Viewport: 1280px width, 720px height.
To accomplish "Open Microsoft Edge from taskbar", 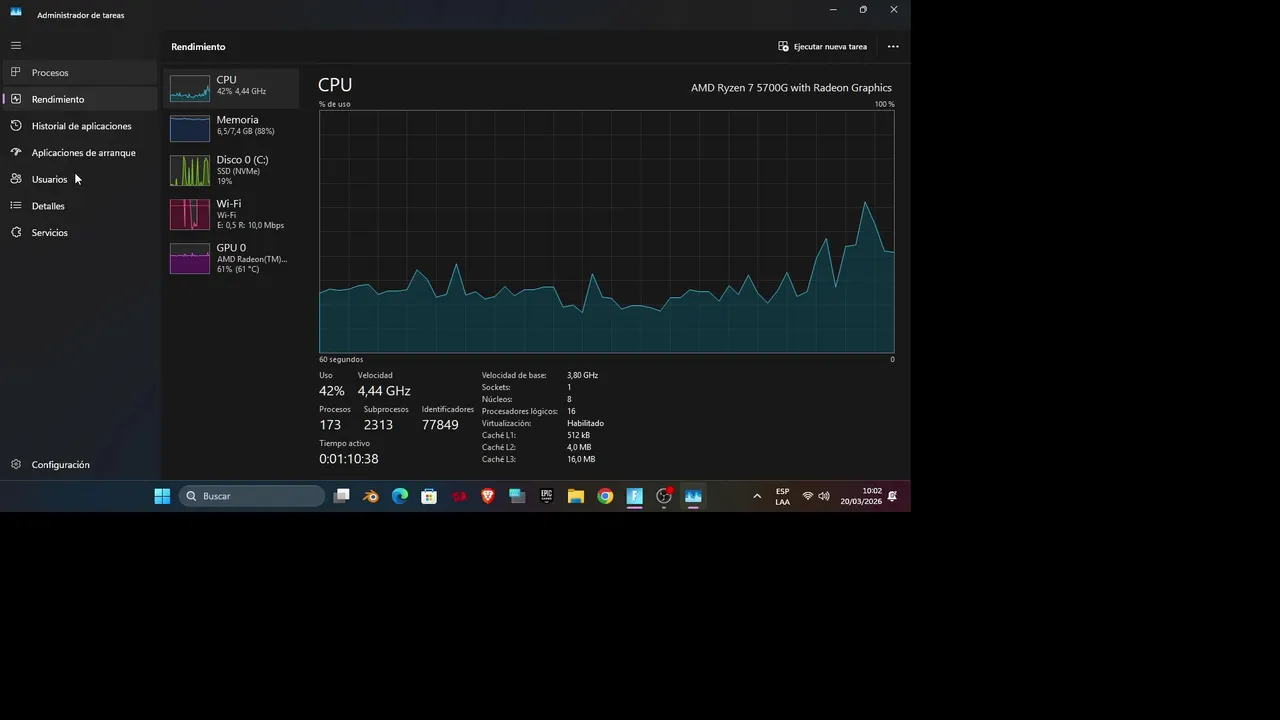I will 400,496.
